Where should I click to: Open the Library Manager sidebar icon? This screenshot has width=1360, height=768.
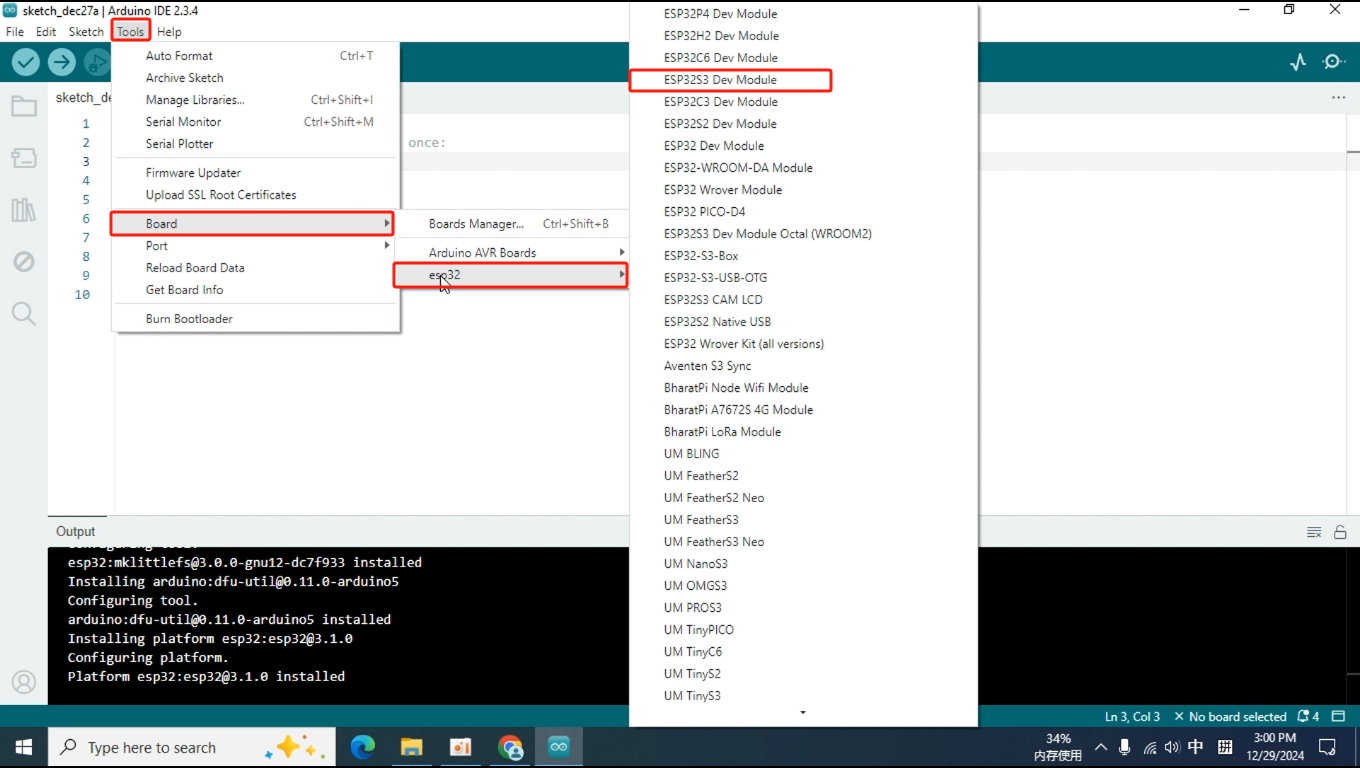[24, 210]
